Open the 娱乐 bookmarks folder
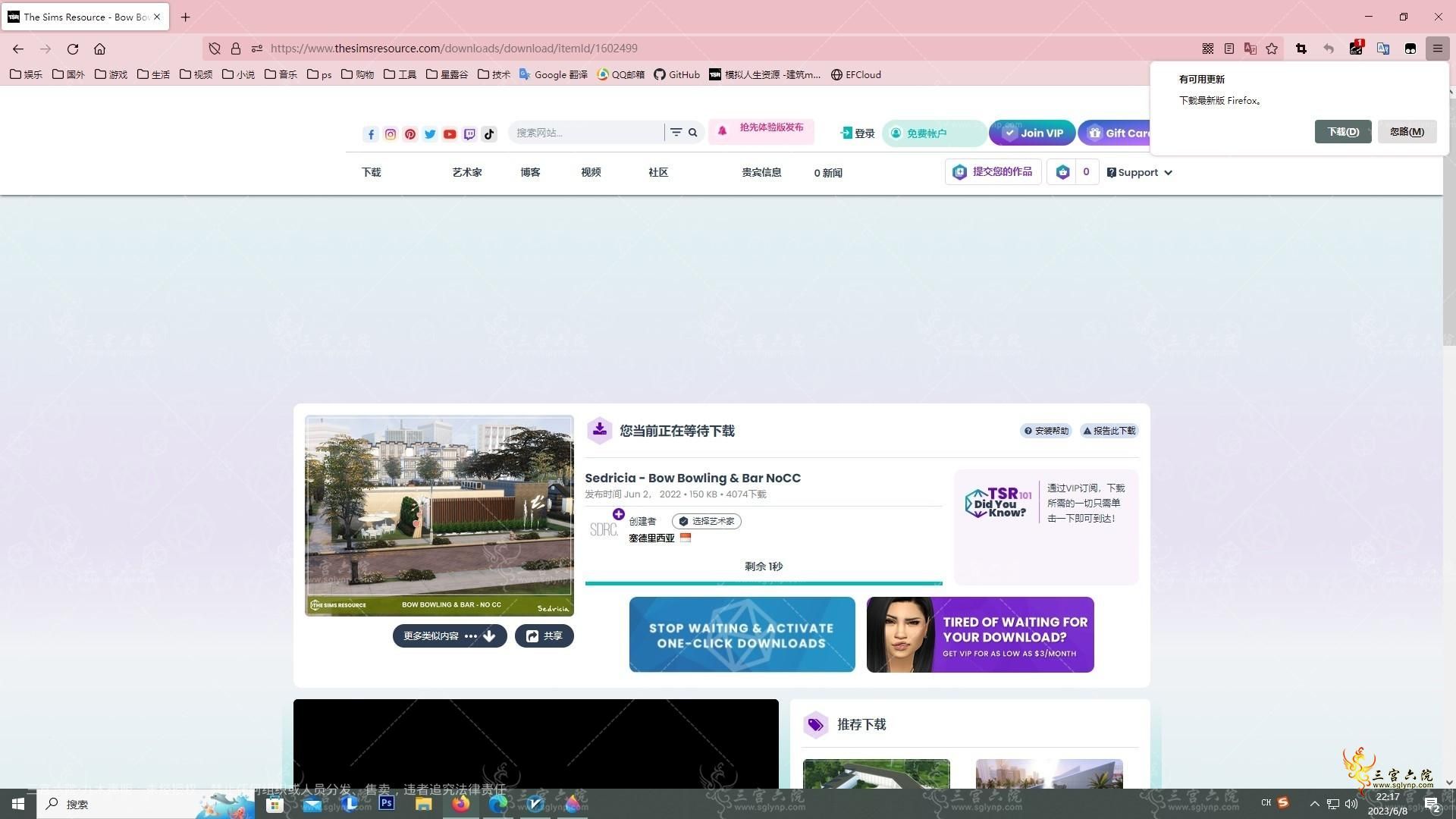The height and width of the screenshot is (819, 1456). pyautogui.click(x=26, y=74)
